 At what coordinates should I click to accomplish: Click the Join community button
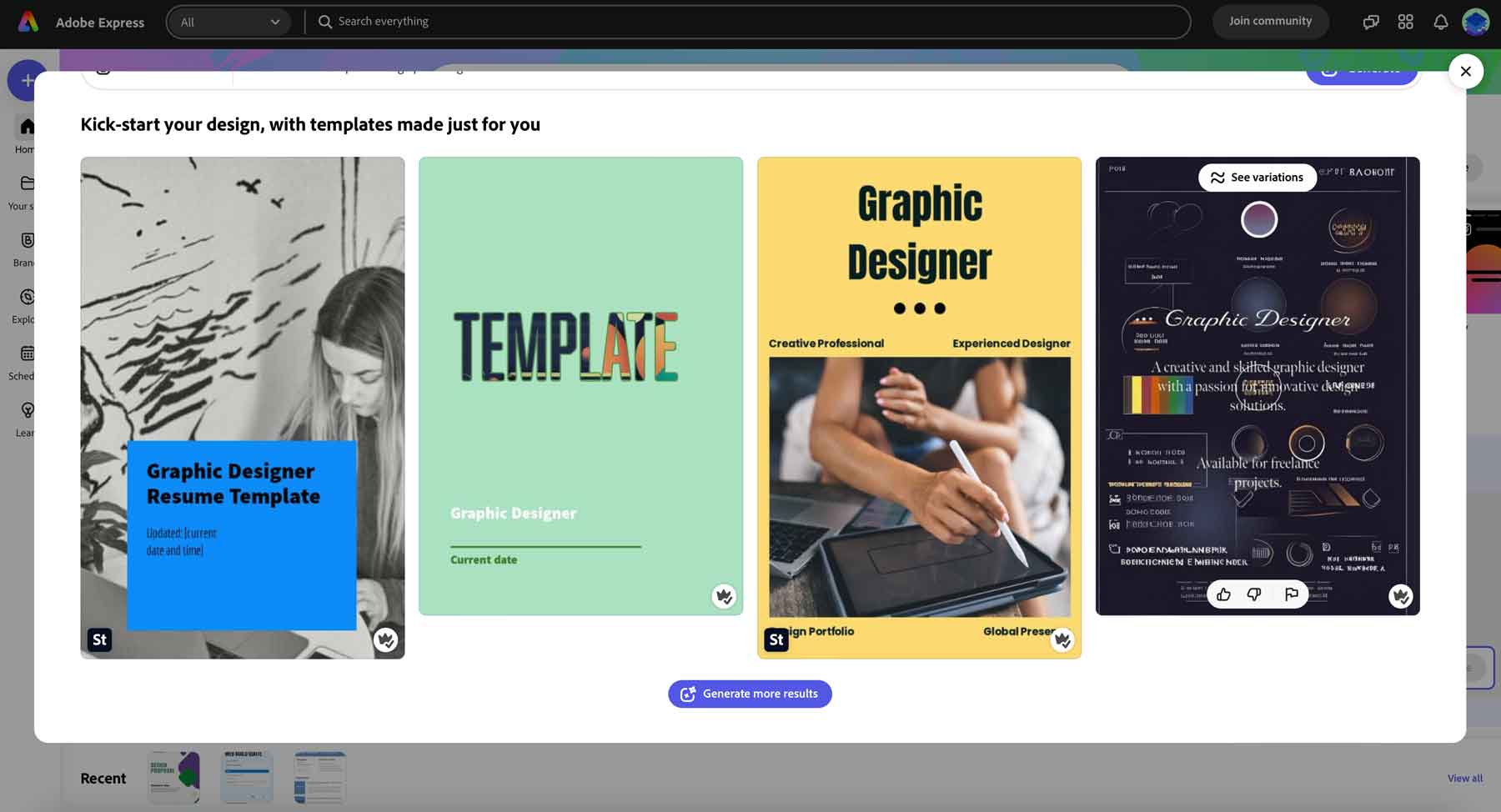pos(1270,21)
